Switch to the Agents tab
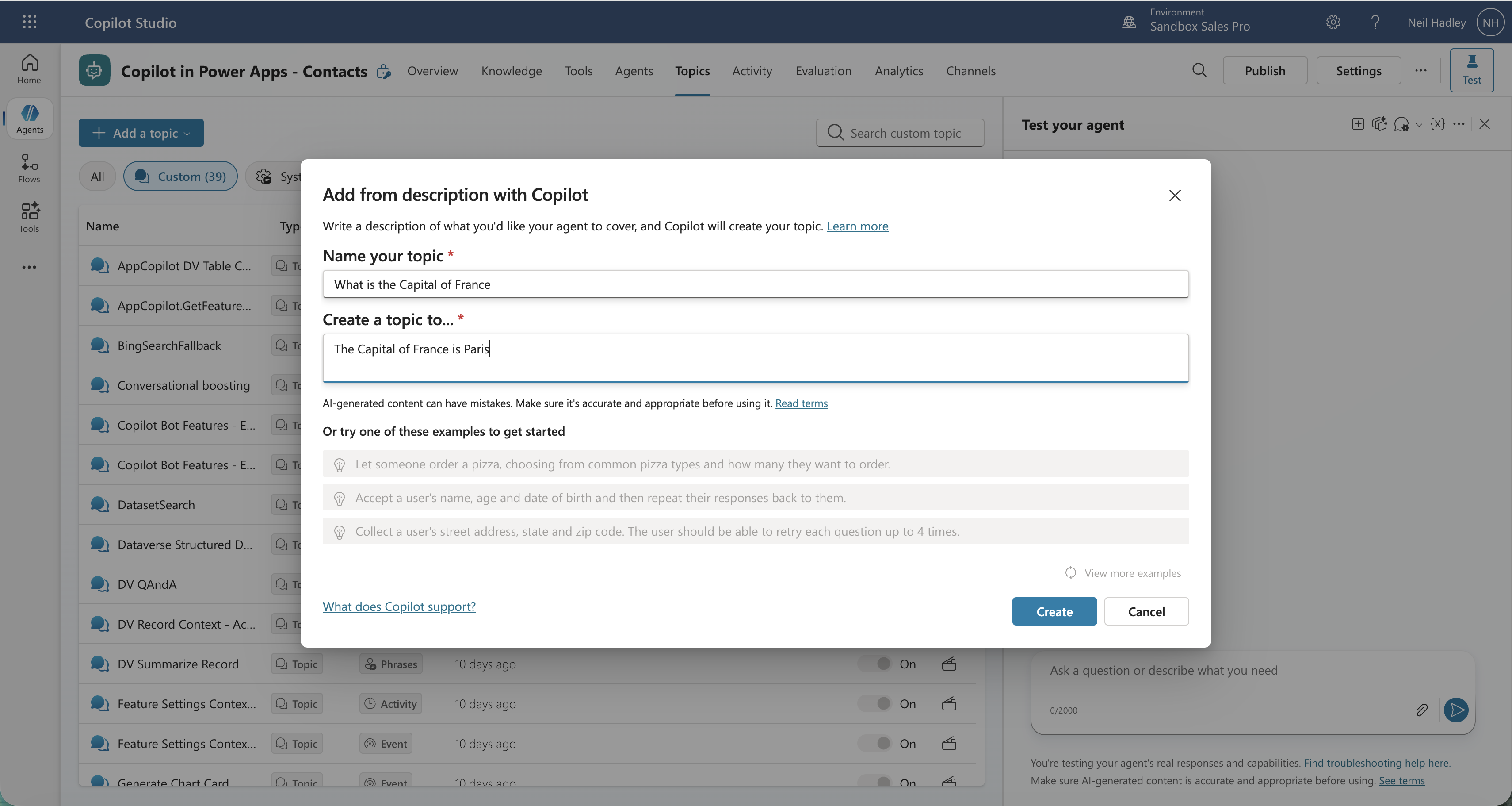This screenshot has width=1512, height=806. click(x=634, y=71)
